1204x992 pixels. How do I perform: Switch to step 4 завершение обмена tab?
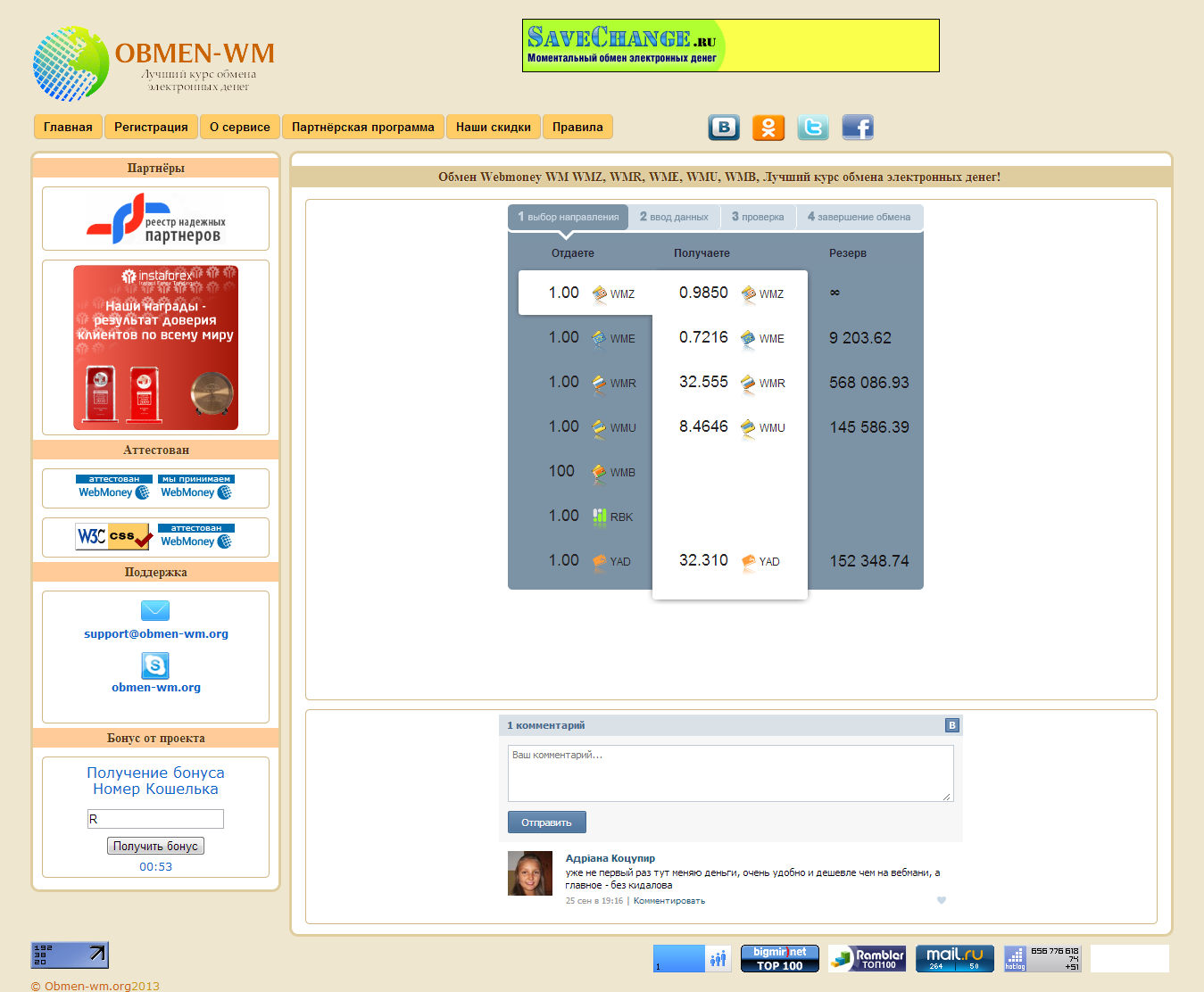tap(859, 217)
